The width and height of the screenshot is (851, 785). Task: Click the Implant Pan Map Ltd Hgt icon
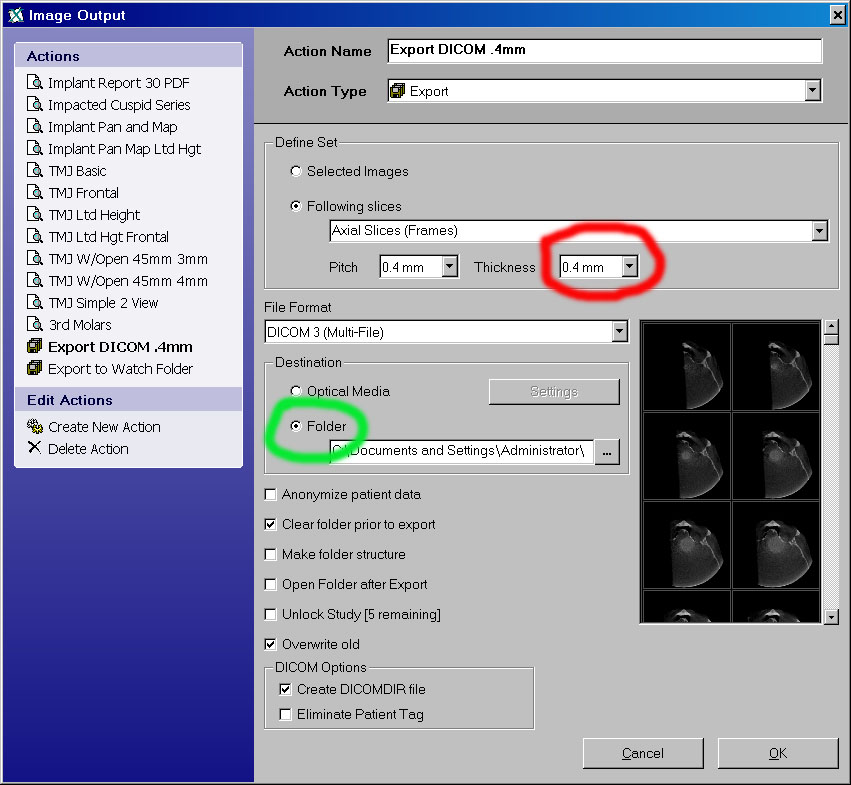tap(35, 148)
